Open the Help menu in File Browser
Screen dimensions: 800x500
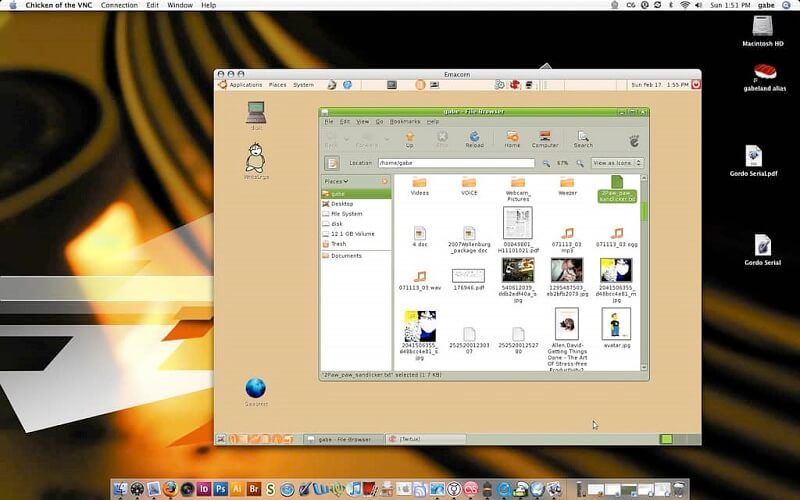[433, 121]
